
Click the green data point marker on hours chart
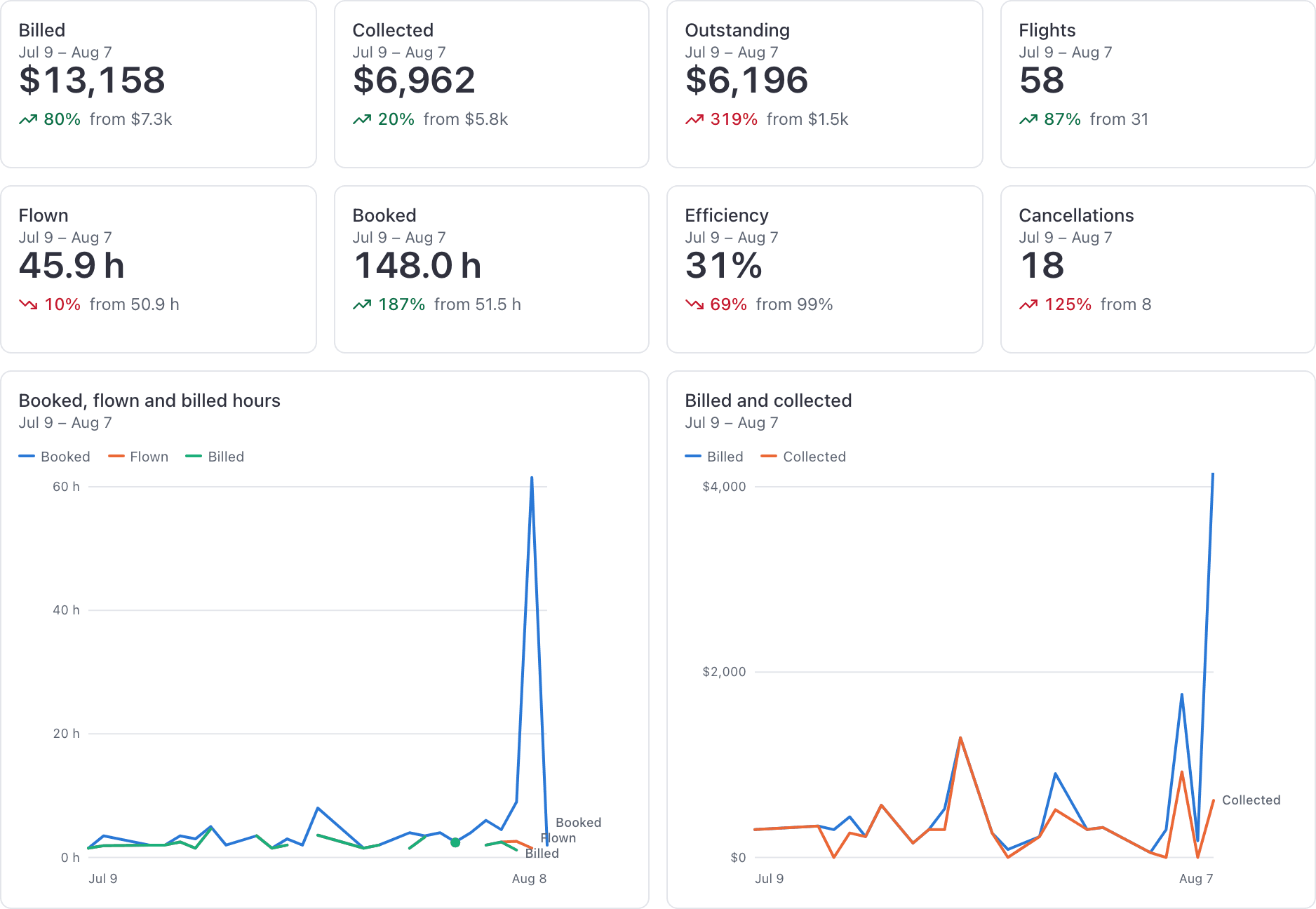pyautogui.click(x=455, y=842)
